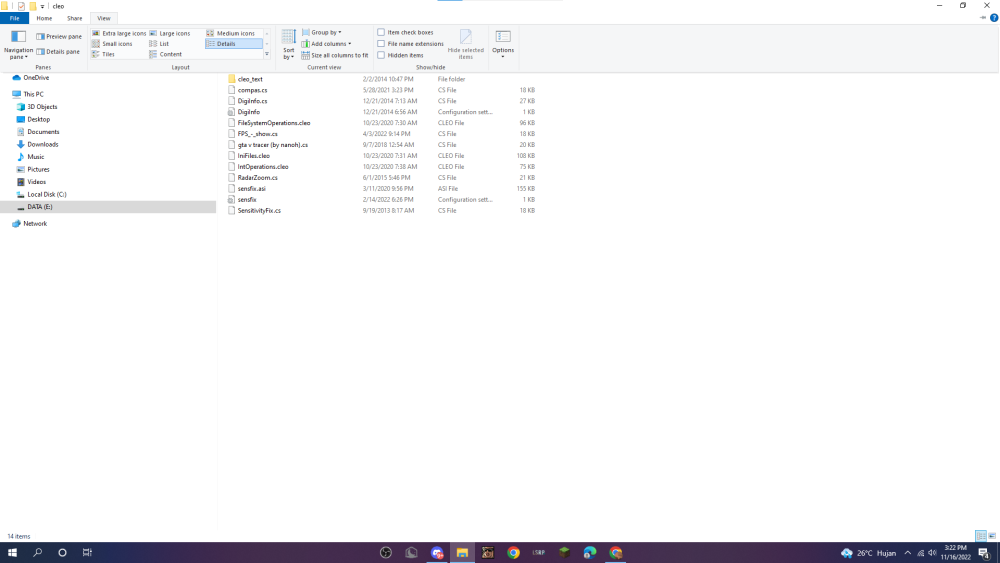Viewport: 1000px width, 563px height.
Task: Switch to Content layout
Action: (165, 54)
